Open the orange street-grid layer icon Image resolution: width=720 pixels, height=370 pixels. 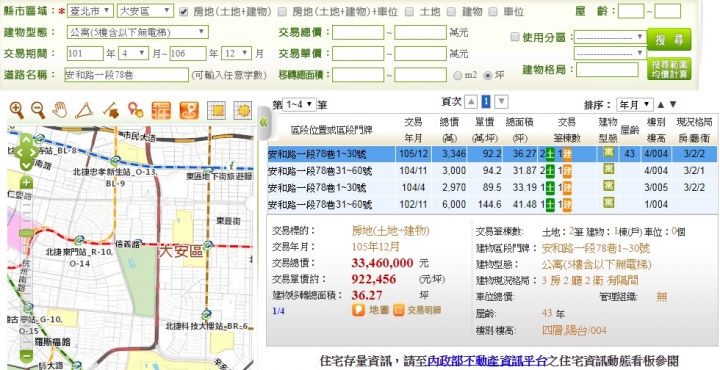point(161,111)
